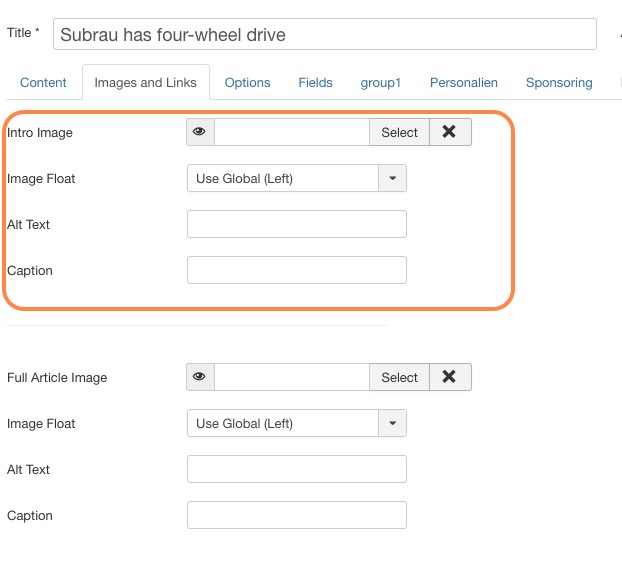Open Intro Image Float dropdown arrow
The image size is (622, 583).
[x=392, y=178]
